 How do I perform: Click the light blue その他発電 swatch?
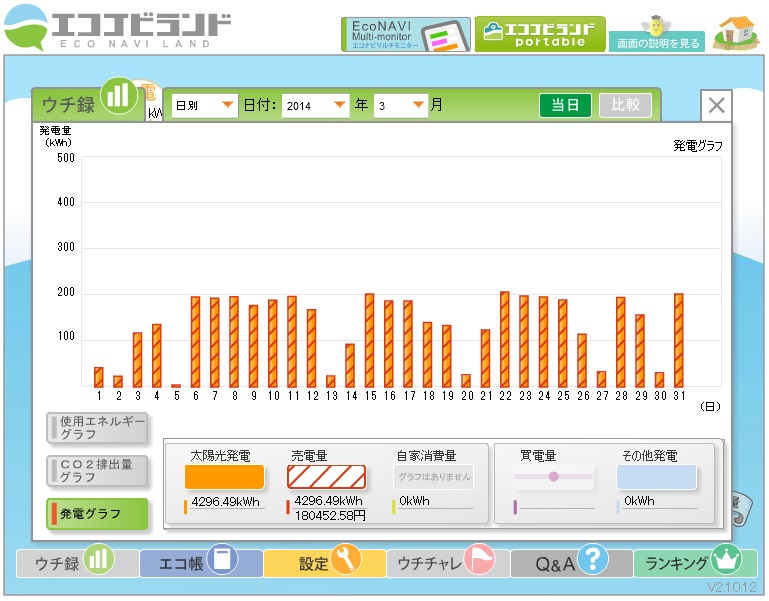(656, 476)
